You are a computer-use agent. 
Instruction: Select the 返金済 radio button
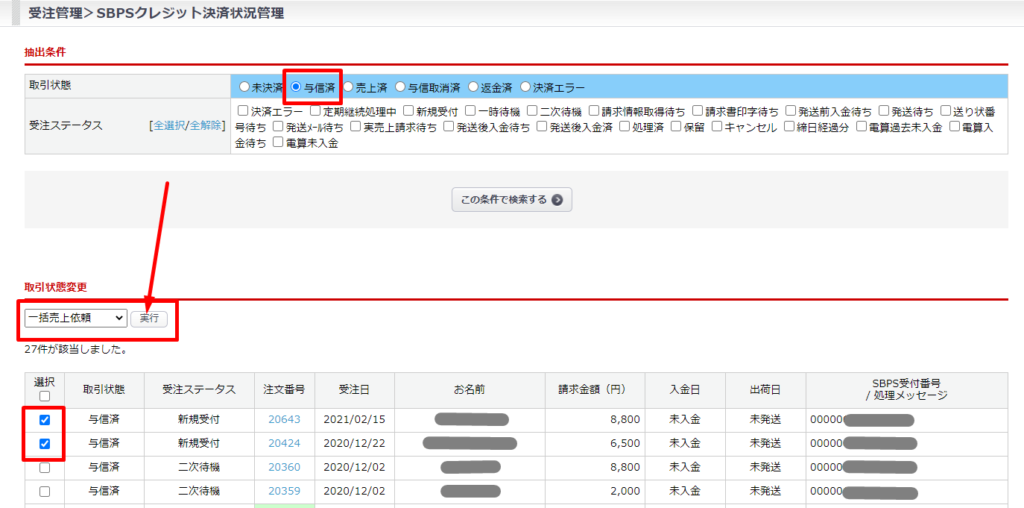[x=474, y=87]
